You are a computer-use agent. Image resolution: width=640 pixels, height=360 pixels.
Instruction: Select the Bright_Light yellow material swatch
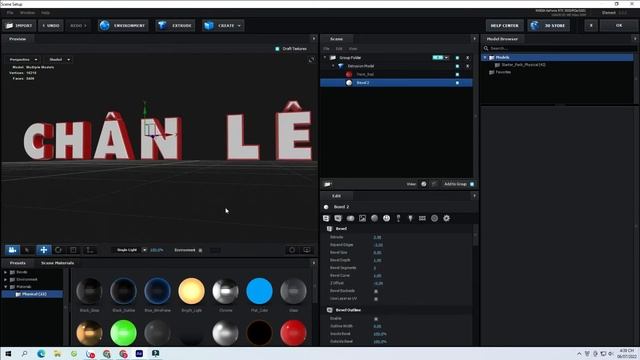191,291
